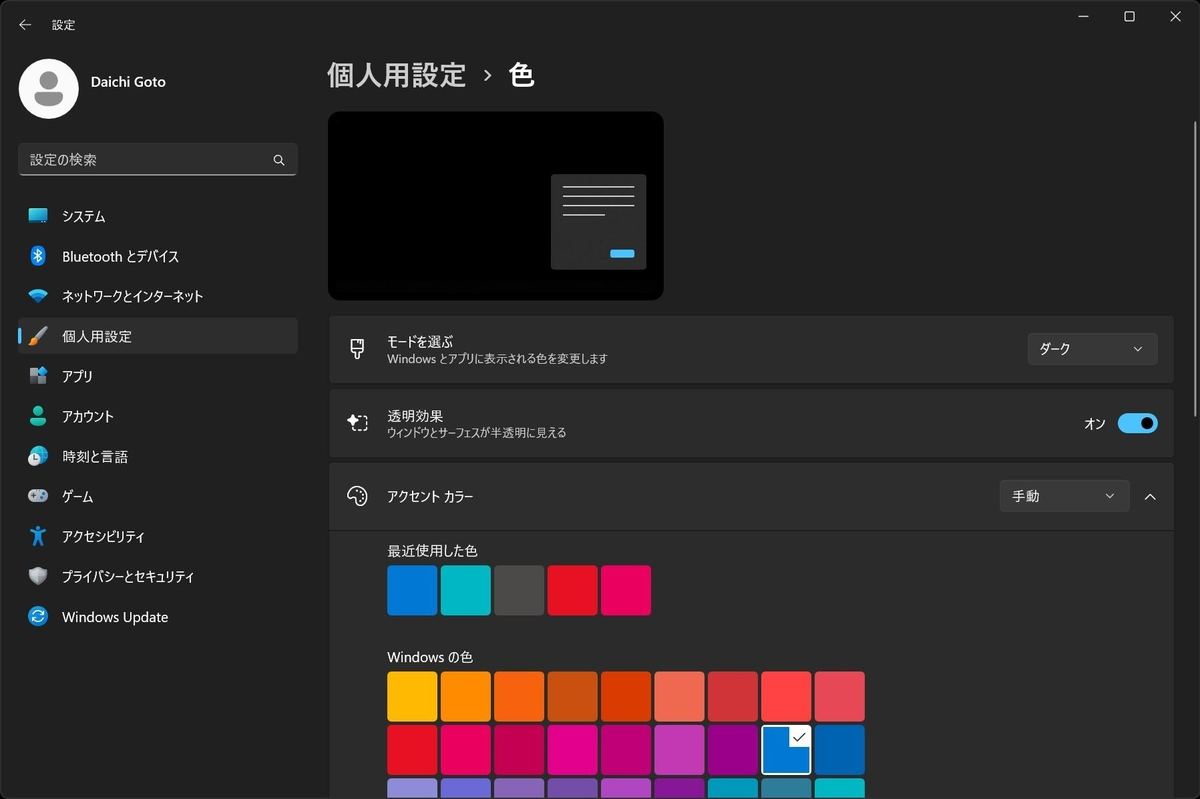Click the dark theme preview thumbnail
This screenshot has height=799, width=1200.
pos(496,206)
